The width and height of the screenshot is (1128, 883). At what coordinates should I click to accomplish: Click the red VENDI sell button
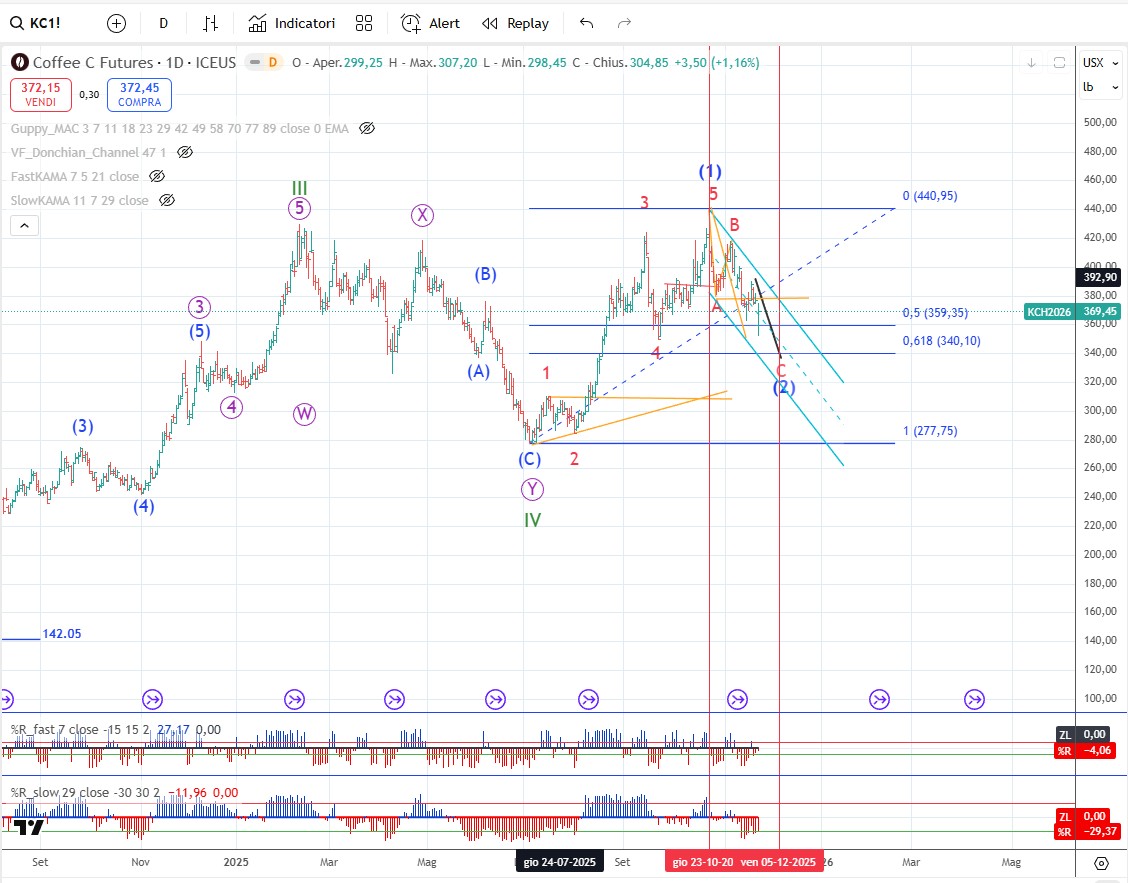(40, 95)
